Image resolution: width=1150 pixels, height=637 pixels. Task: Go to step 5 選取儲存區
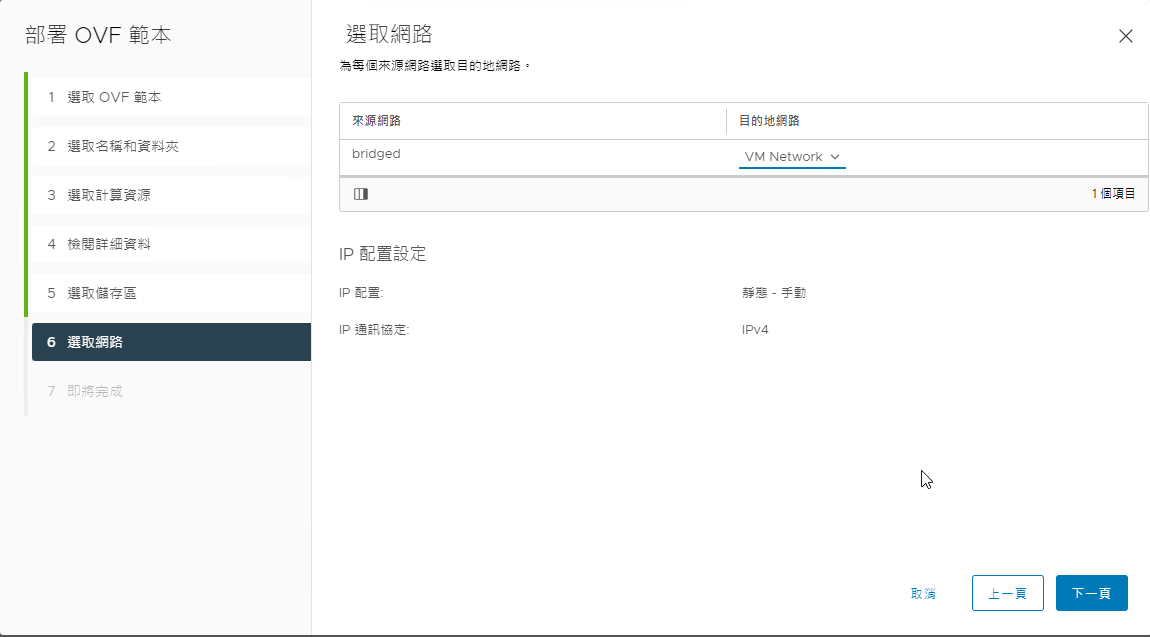[171, 293]
